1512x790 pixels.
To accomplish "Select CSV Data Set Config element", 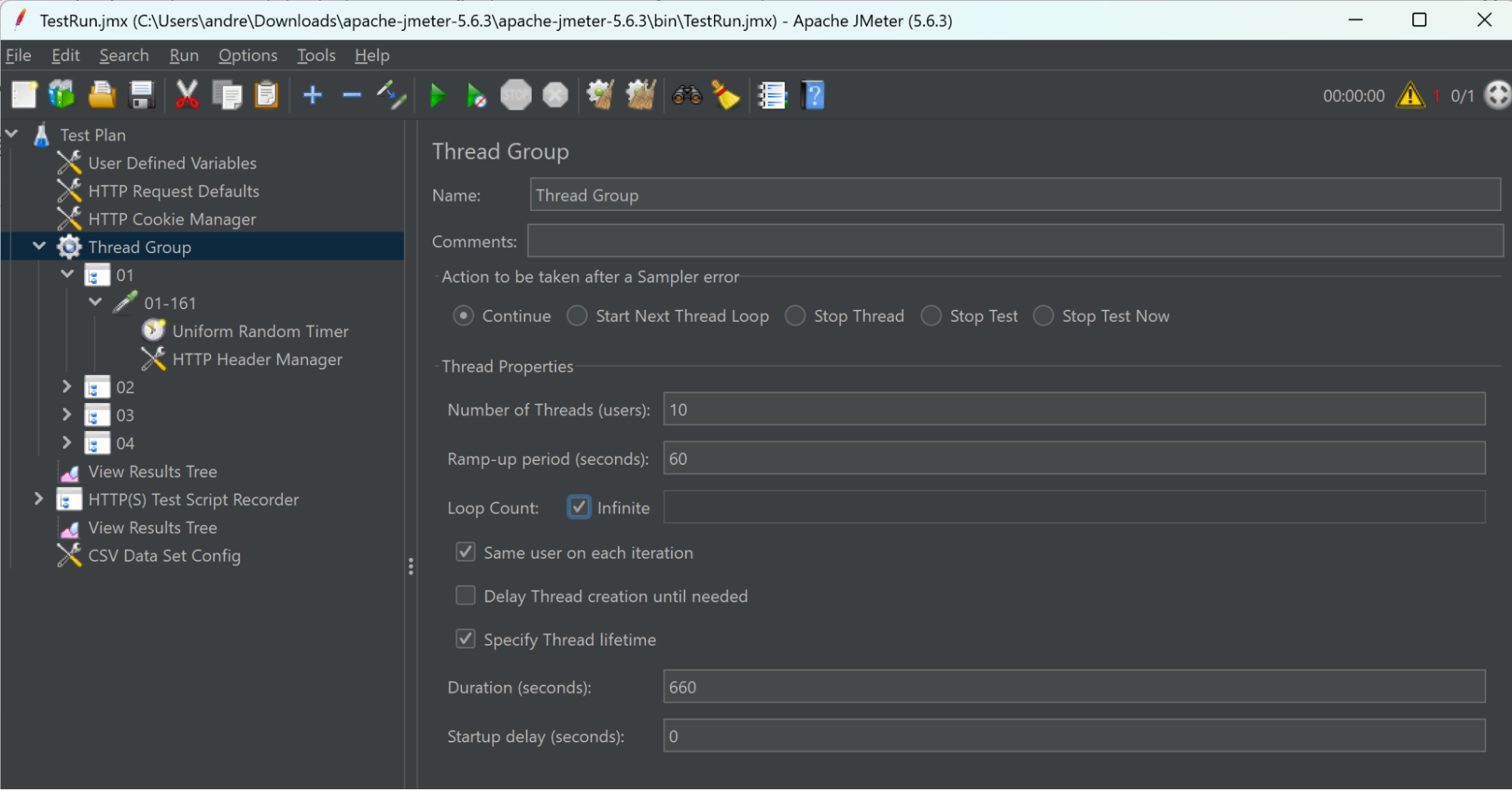I will 164,555.
